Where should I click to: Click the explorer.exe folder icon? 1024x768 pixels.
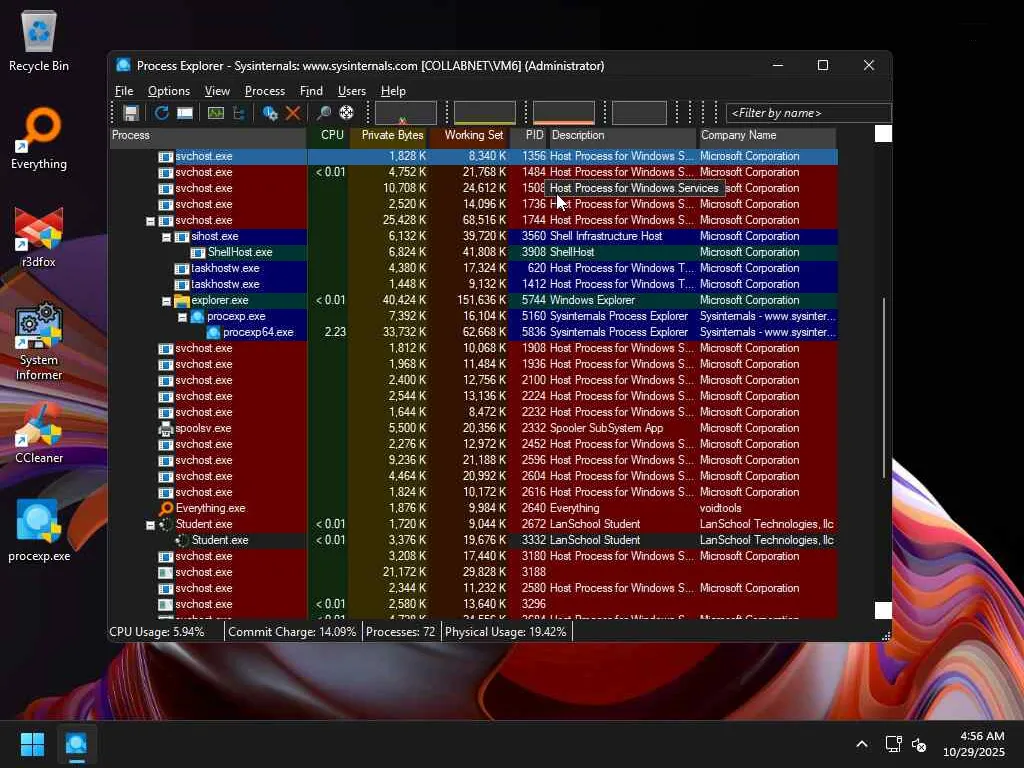tap(182, 300)
